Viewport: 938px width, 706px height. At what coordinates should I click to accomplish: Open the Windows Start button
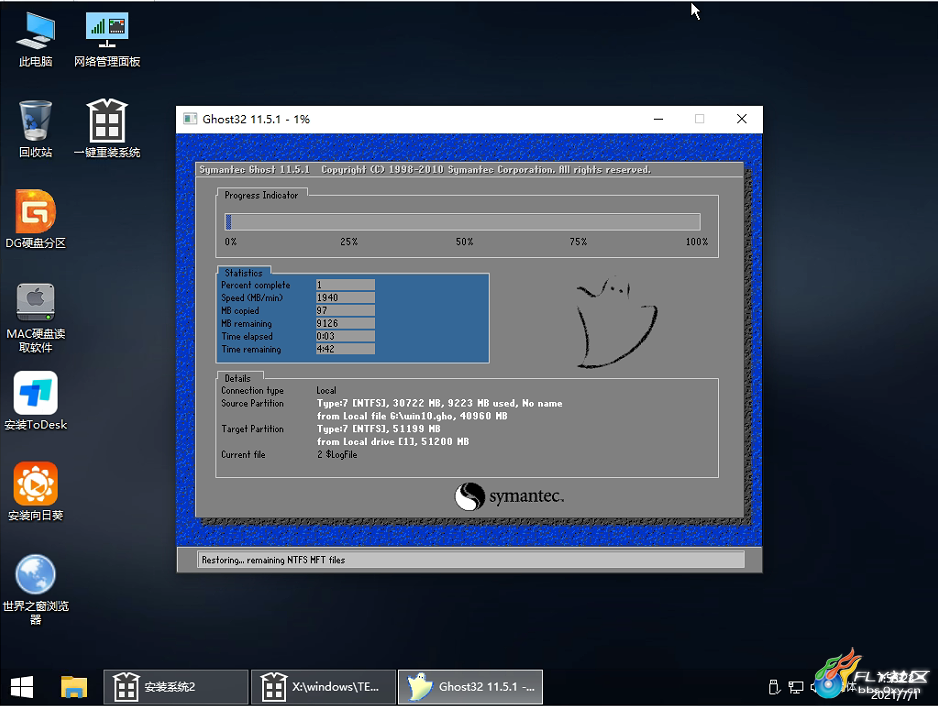pyautogui.click(x=22, y=687)
